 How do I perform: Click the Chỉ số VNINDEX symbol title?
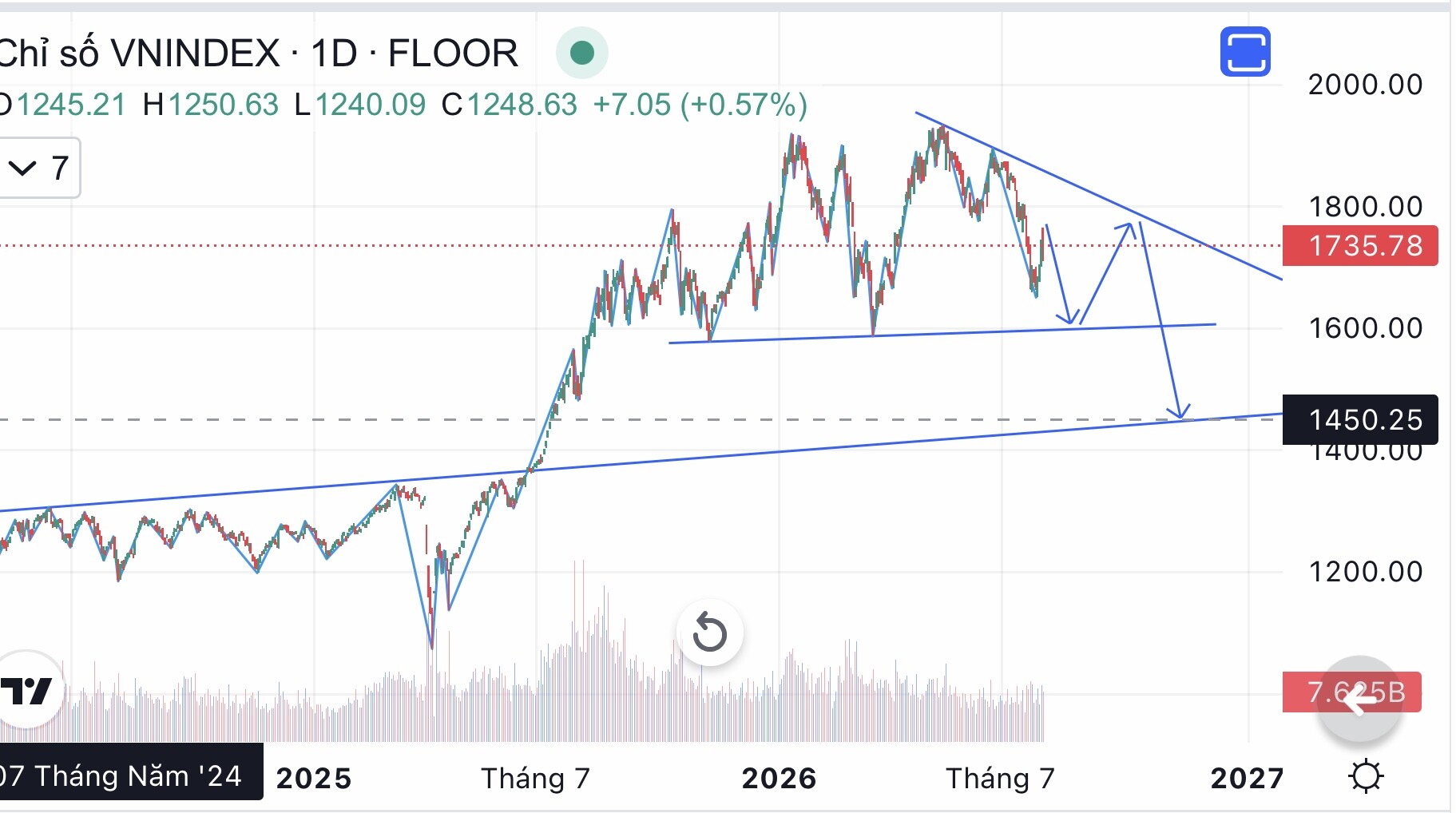pyautogui.click(x=140, y=54)
